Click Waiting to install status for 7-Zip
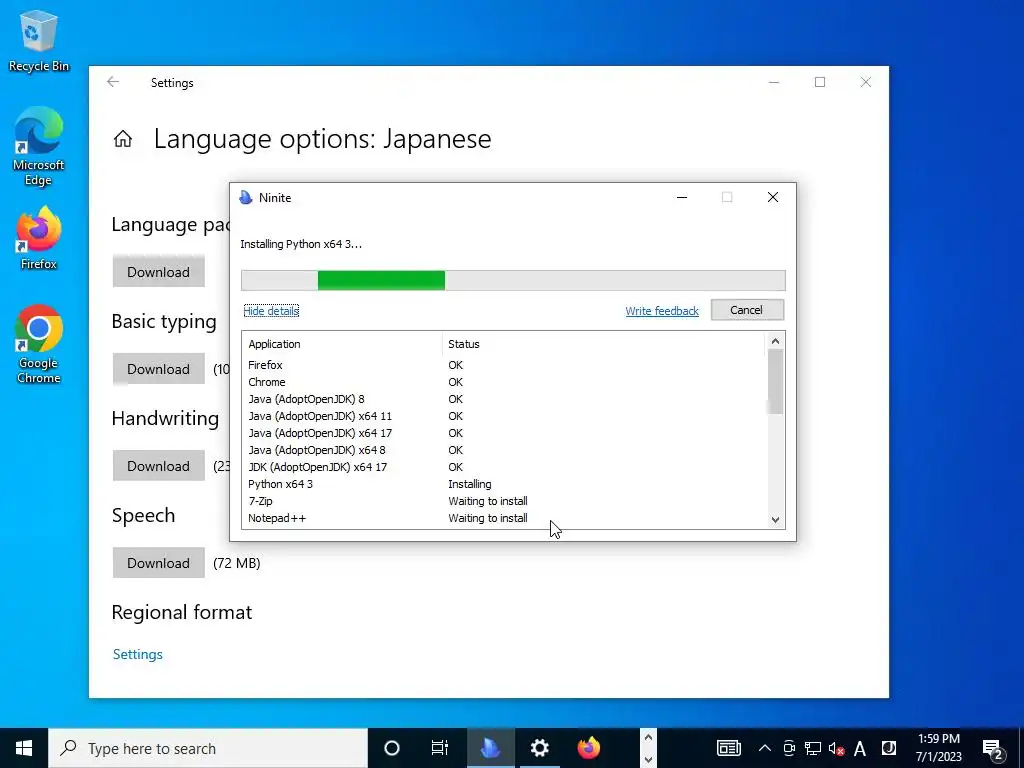This screenshot has height=768, width=1024. tap(488, 501)
